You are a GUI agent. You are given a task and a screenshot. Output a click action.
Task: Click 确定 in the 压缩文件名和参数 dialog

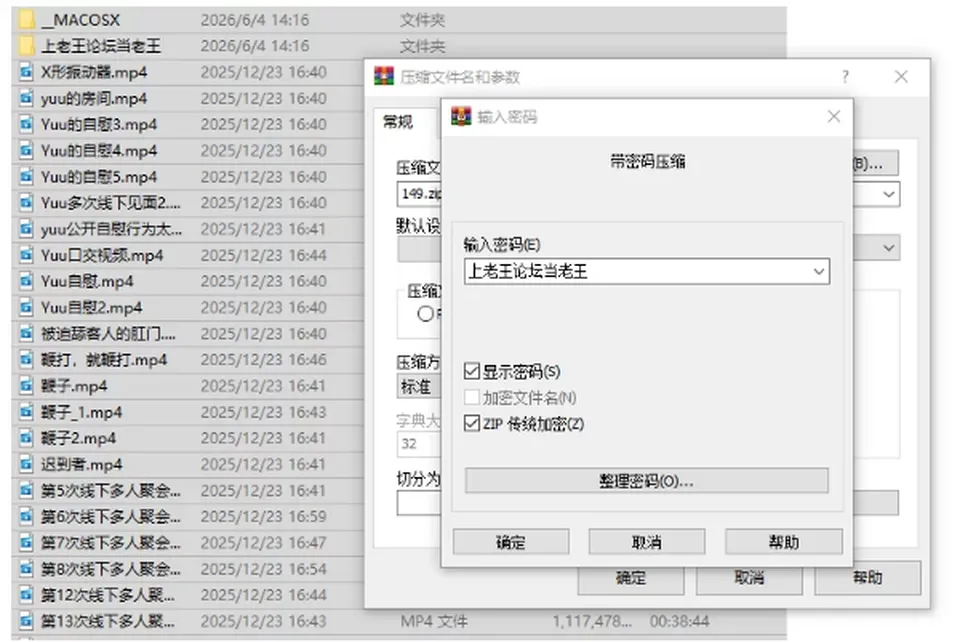click(631, 578)
